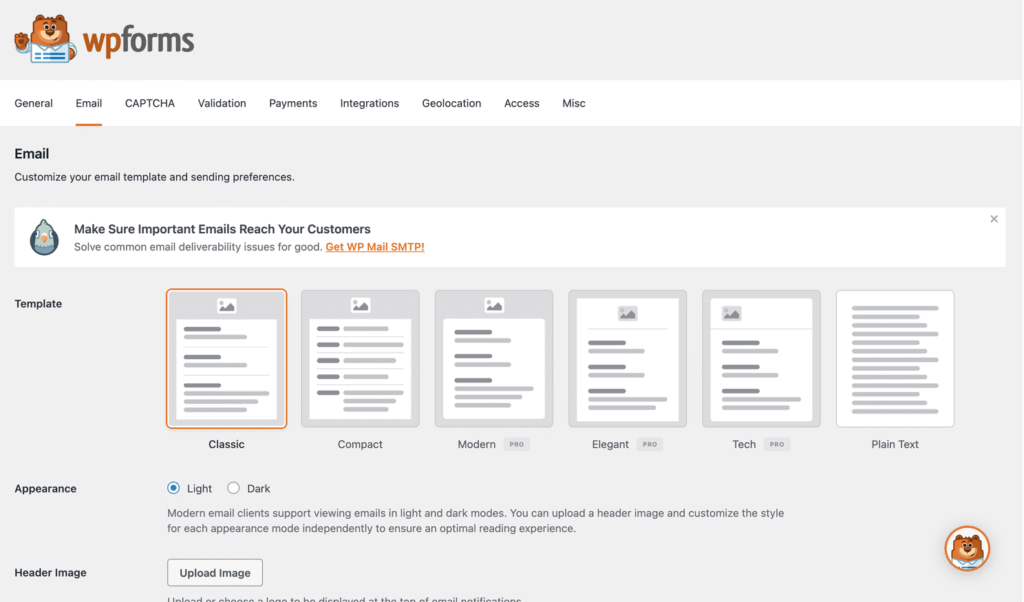Click the PRO badge beside Tech

pos(776,444)
